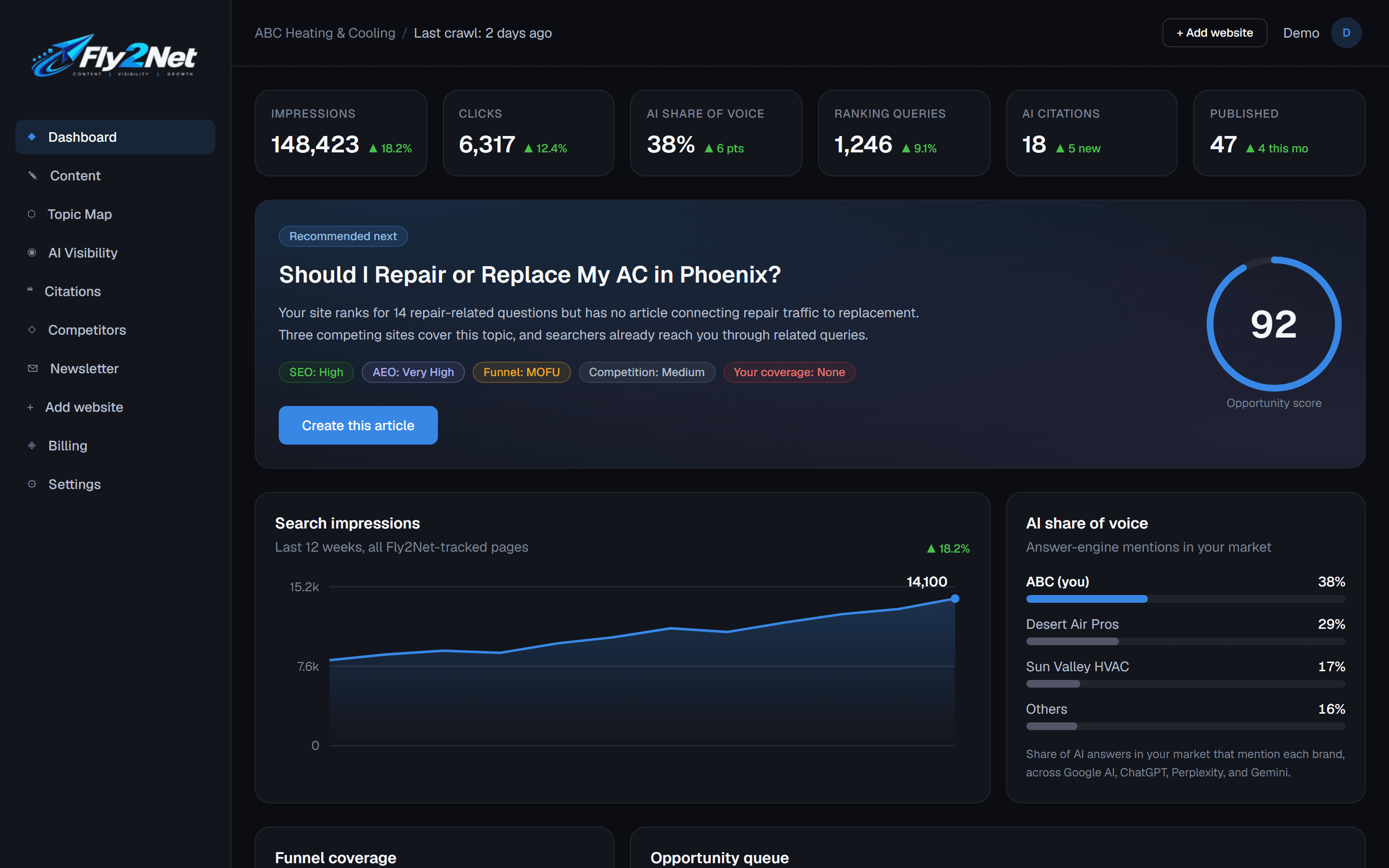1389x868 pixels.
Task: Click the 18.2% change on impressions chart
Action: [948, 548]
